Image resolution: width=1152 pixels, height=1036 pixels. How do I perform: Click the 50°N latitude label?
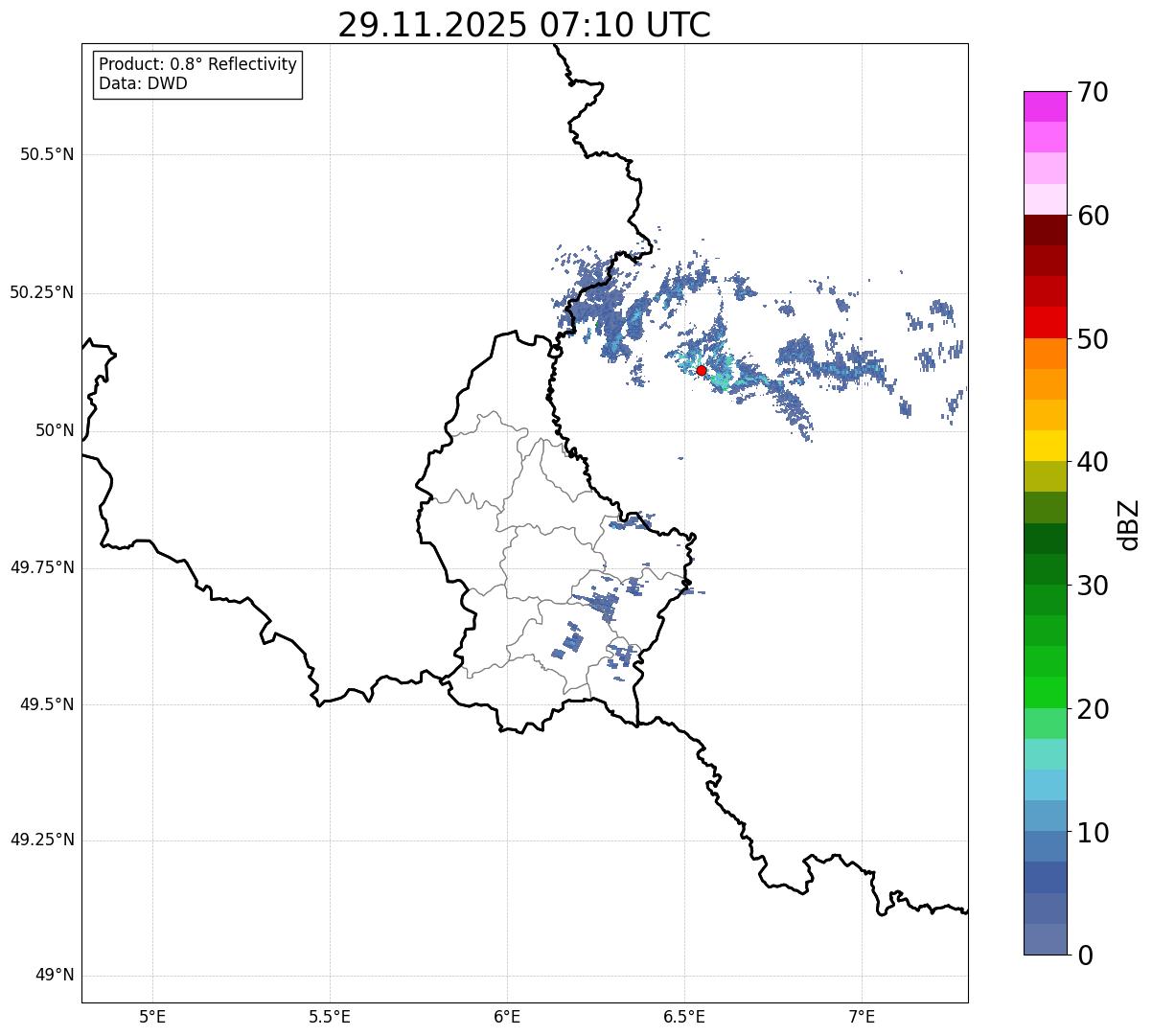[55, 431]
